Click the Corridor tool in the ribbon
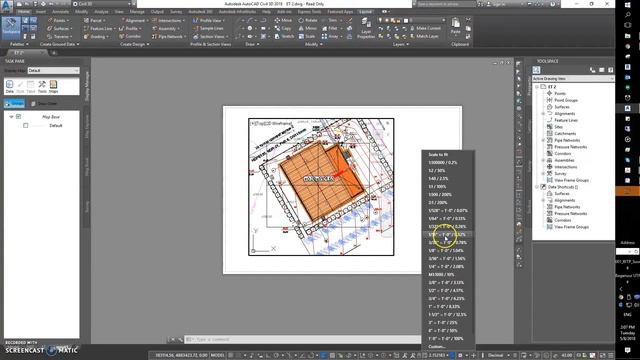 point(130,37)
